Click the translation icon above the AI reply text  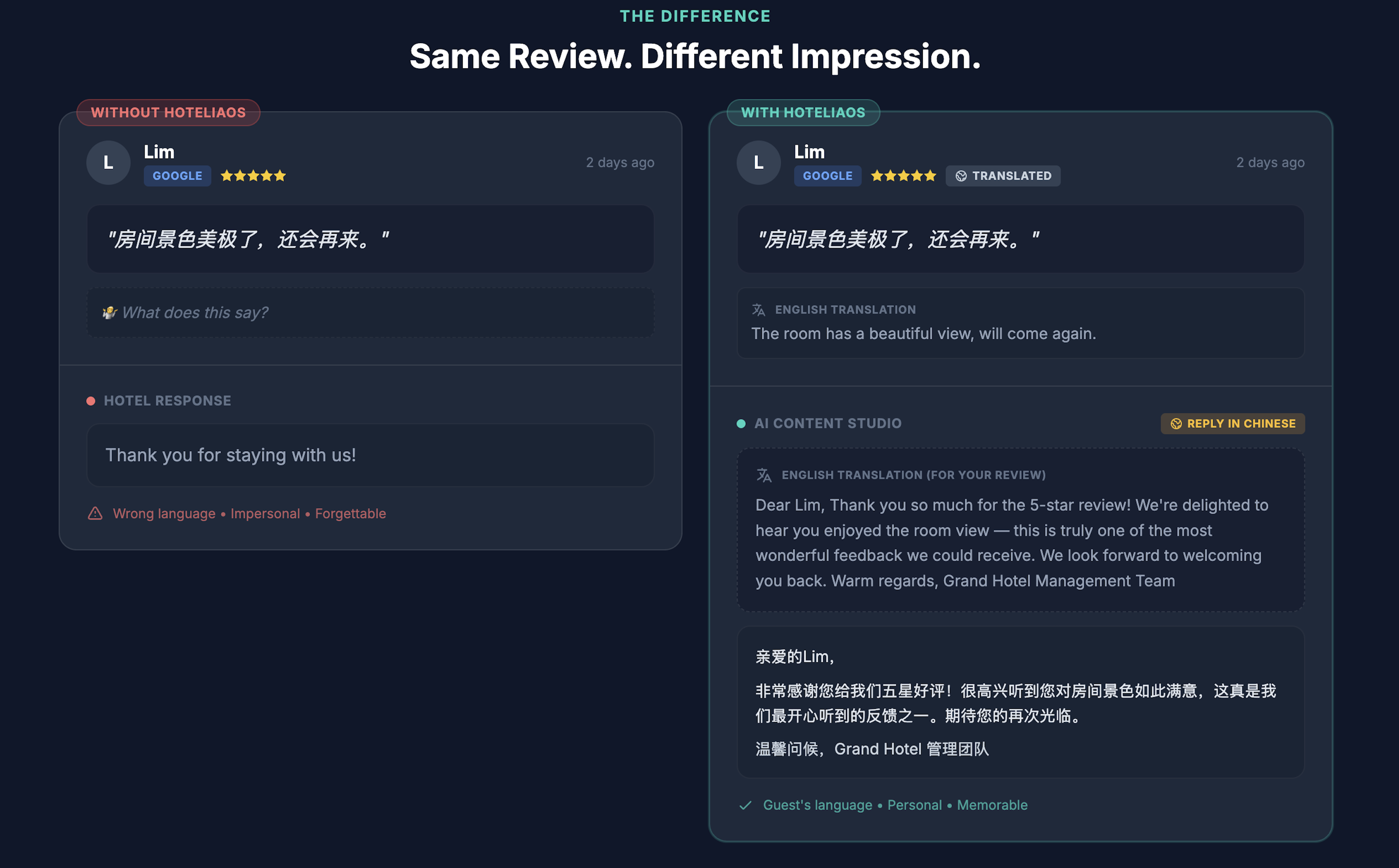click(x=763, y=474)
